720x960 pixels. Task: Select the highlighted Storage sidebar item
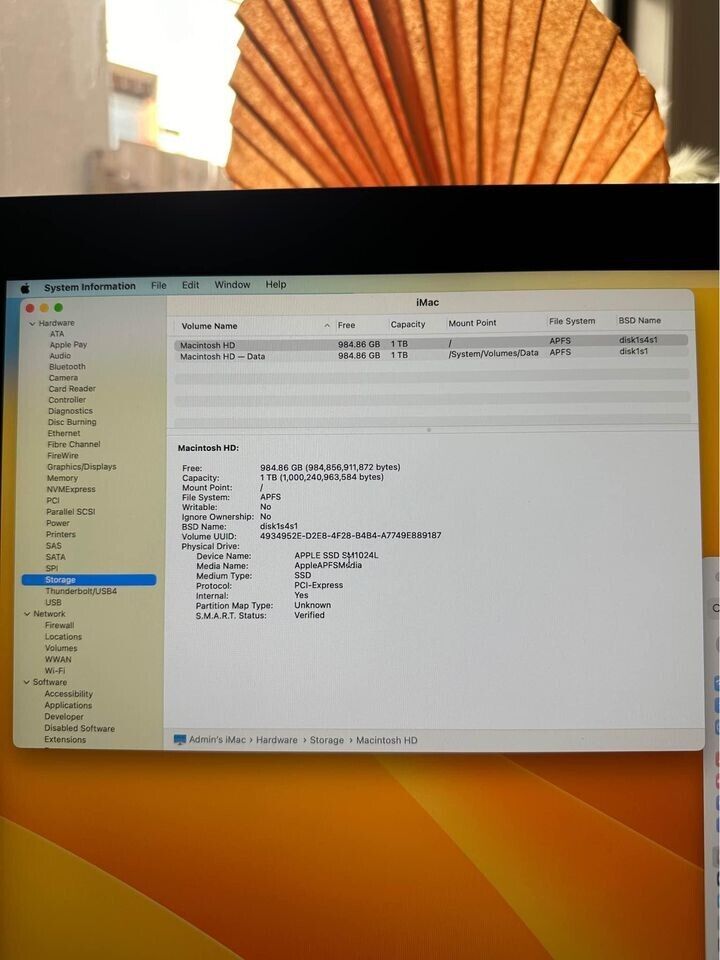(x=89, y=580)
